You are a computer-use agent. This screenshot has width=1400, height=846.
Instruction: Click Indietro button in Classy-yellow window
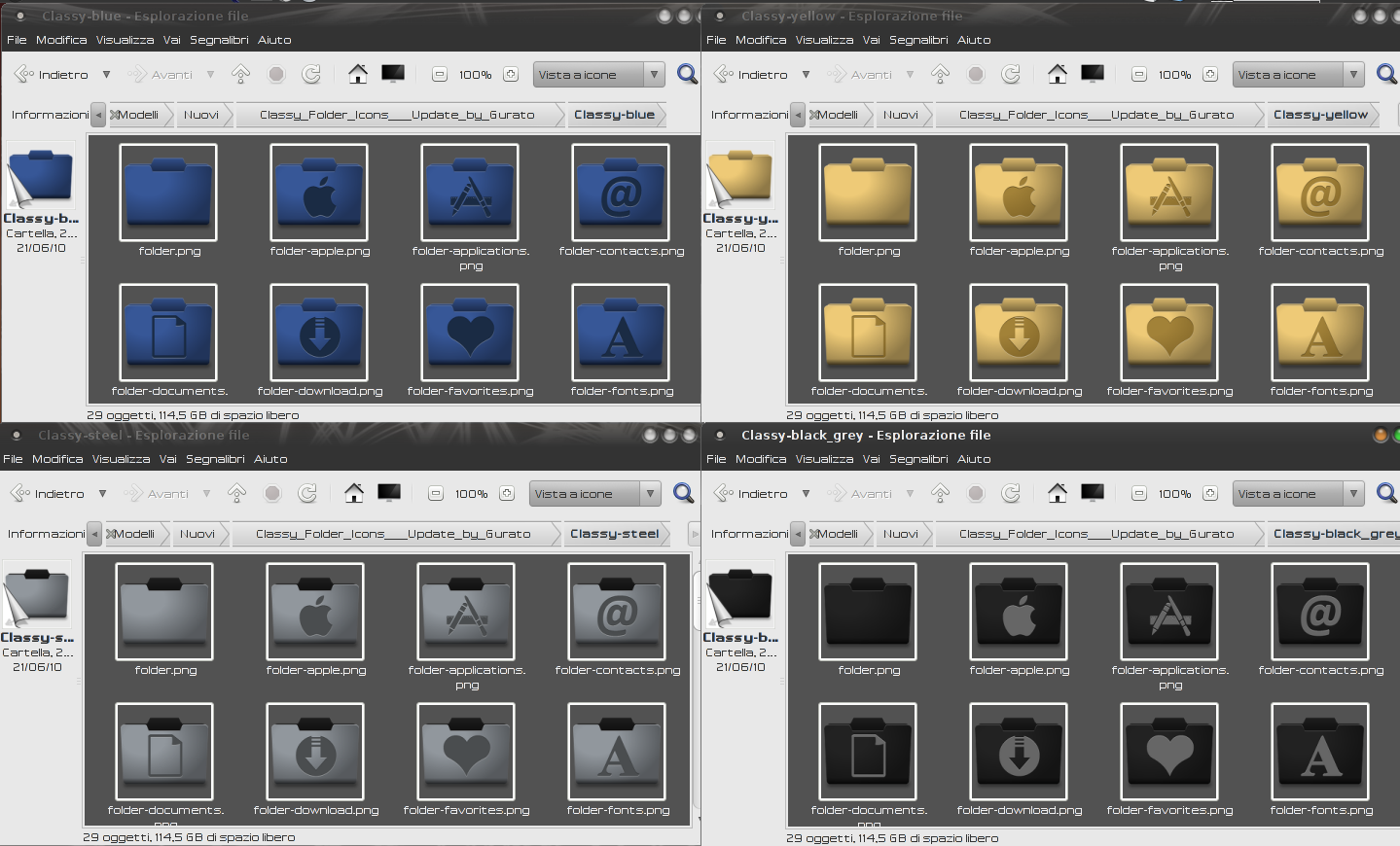[752, 75]
